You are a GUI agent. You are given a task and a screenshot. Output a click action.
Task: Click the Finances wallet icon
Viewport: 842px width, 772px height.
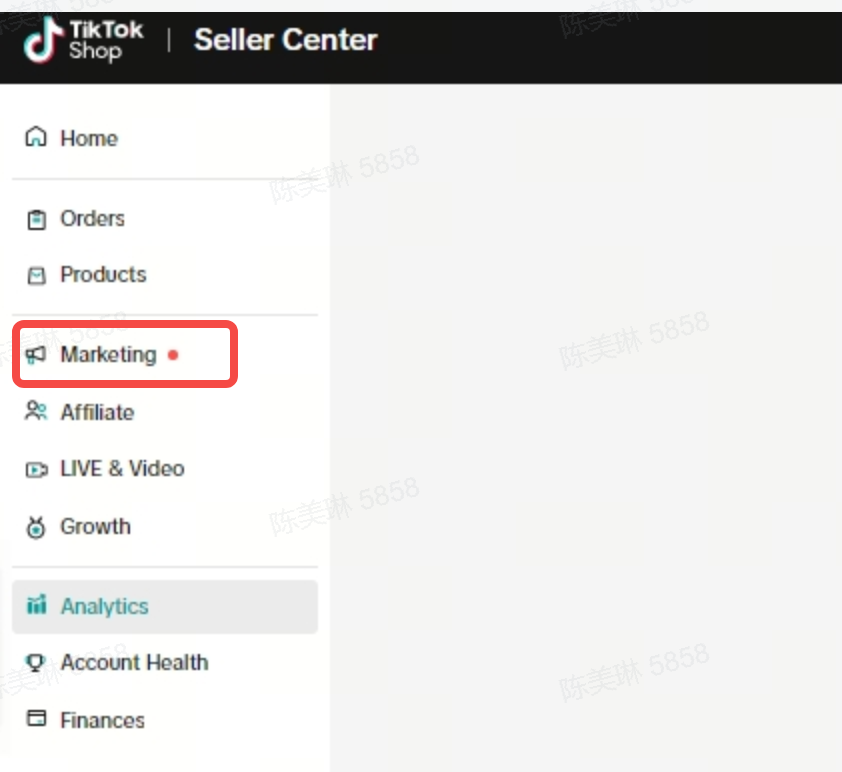pos(36,718)
